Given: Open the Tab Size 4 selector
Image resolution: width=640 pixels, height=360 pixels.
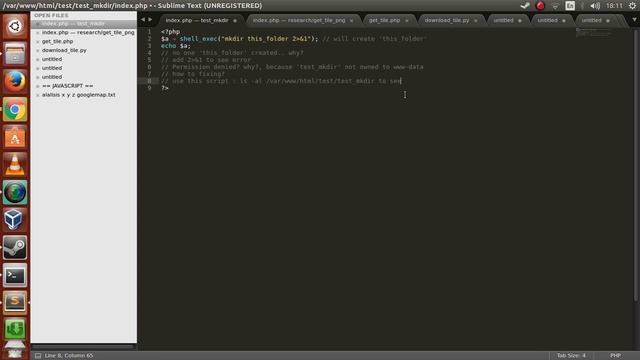Looking at the screenshot, I should click(x=571, y=356).
